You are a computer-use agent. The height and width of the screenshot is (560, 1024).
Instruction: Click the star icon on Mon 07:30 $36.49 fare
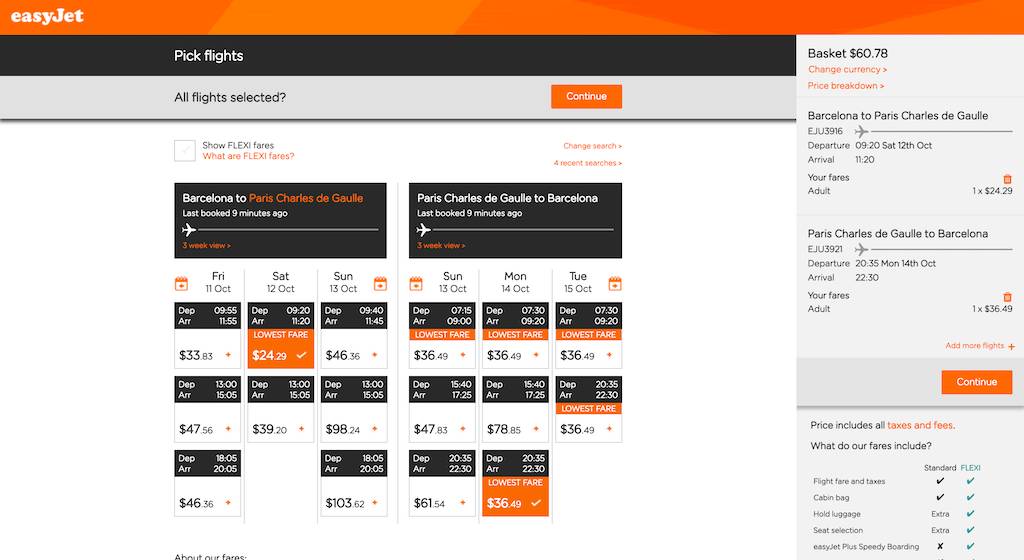(536, 355)
